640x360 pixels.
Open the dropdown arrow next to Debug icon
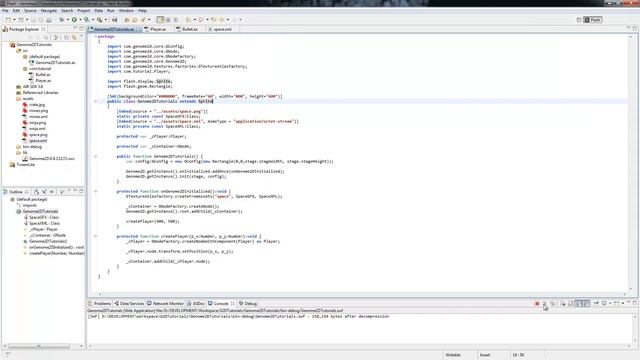pyautogui.click(x=67, y=20)
